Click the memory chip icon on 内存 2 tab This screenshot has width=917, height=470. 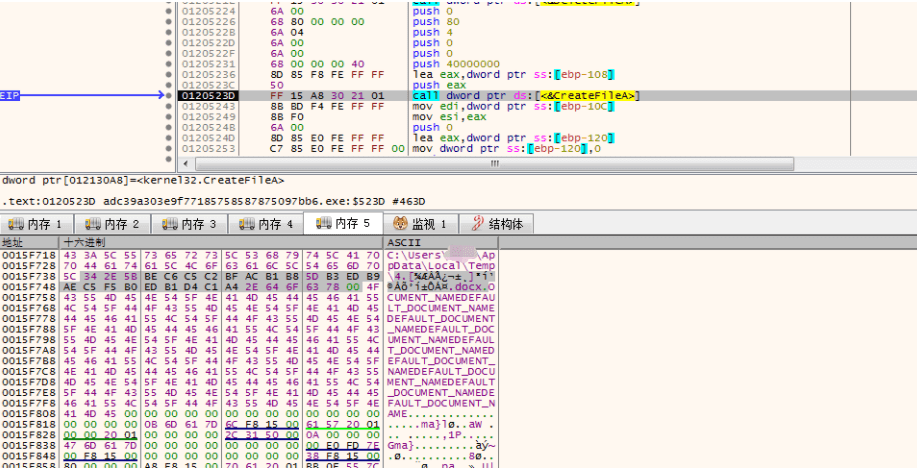(92, 224)
